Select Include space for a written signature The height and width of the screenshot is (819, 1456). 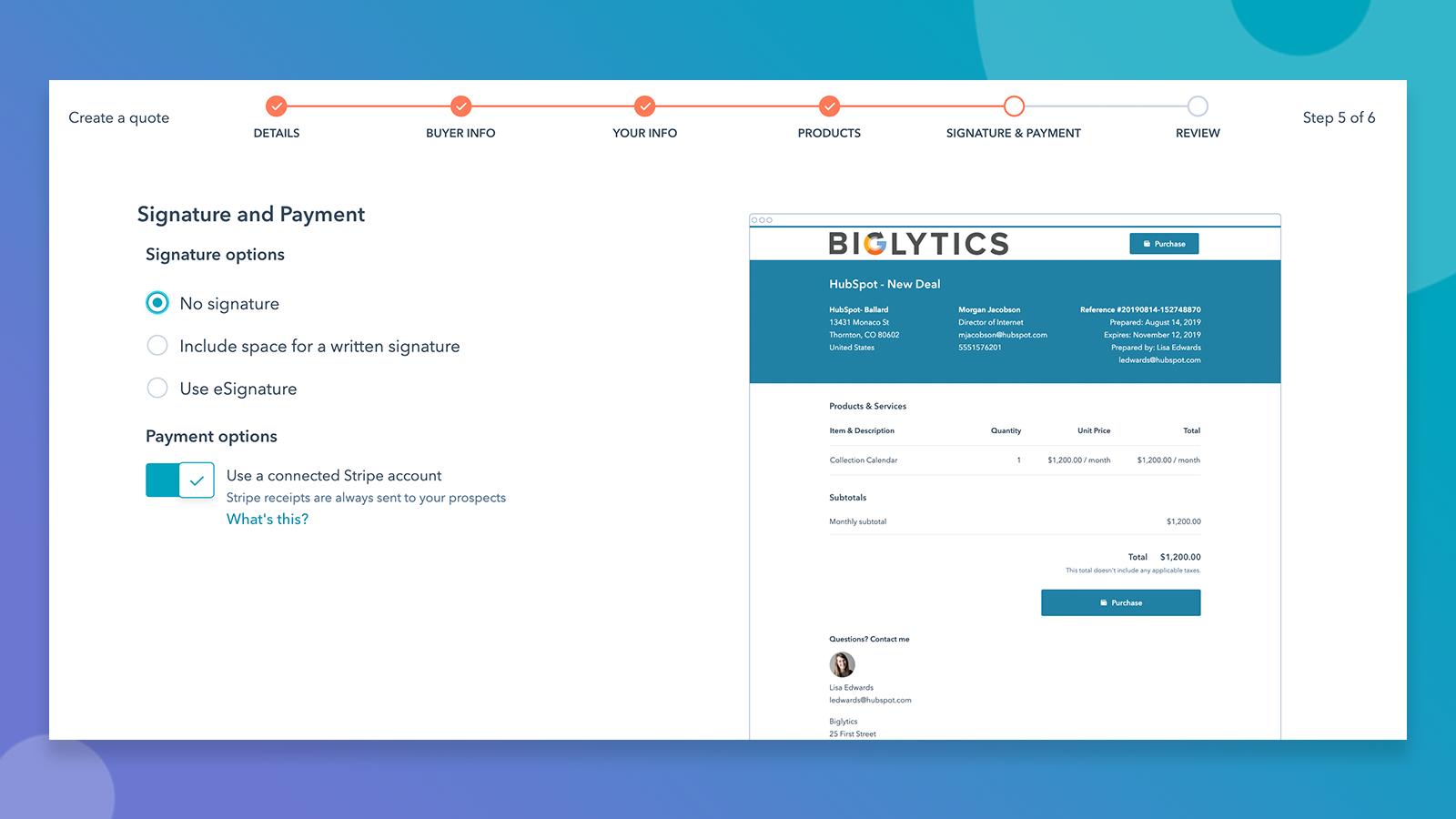157,346
